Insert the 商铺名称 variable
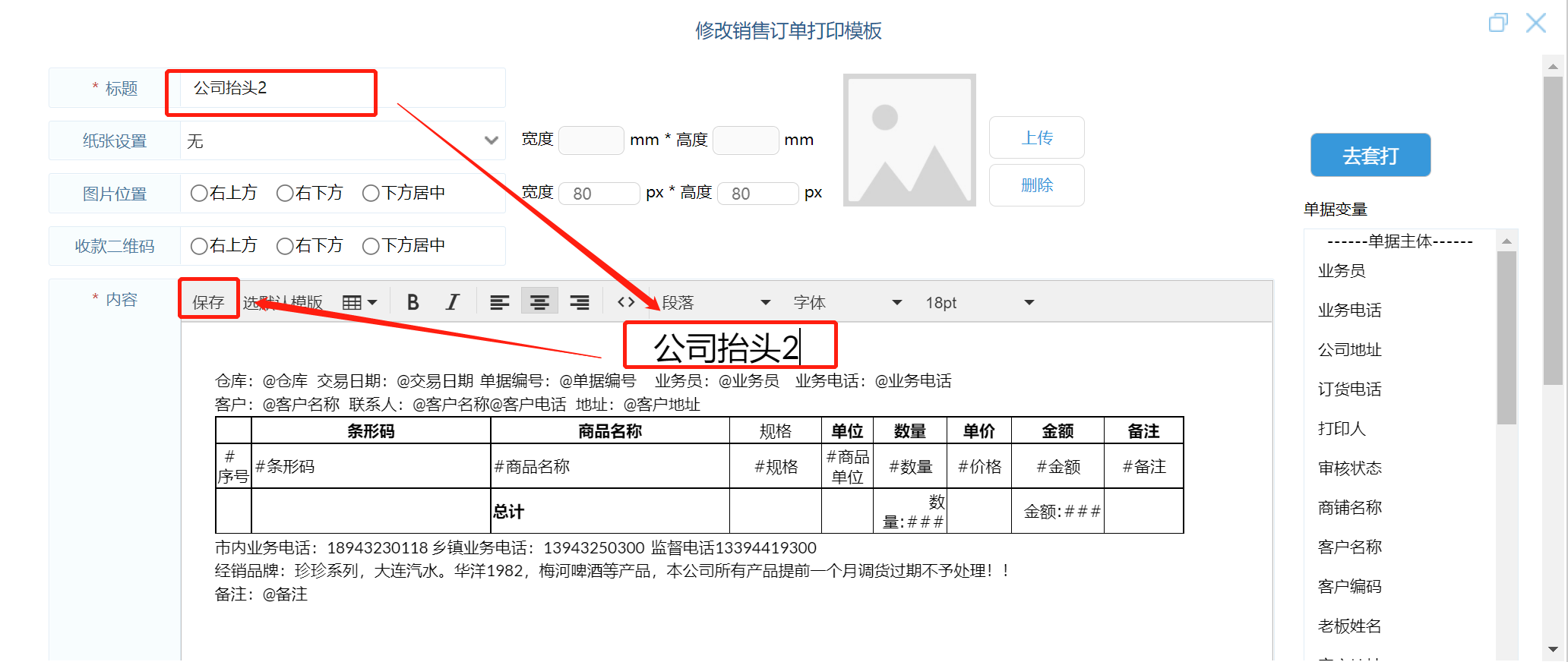This screenshot has width=1568, height=662. [x=1349, y=507]
